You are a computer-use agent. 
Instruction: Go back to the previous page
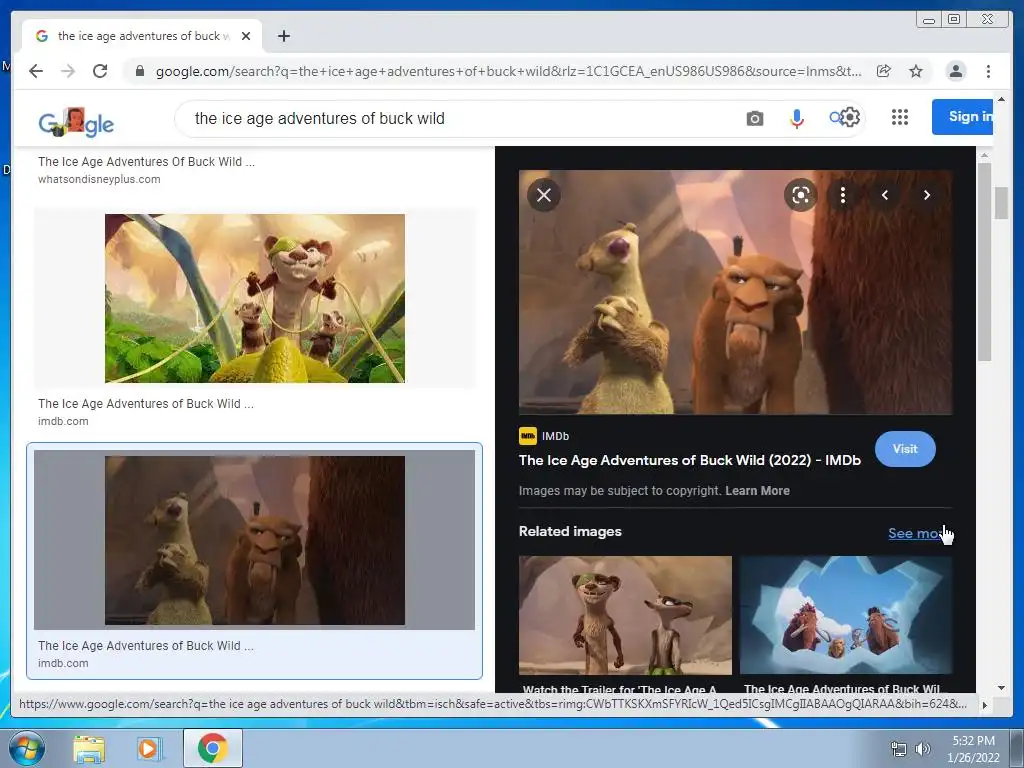coord(36,71)
